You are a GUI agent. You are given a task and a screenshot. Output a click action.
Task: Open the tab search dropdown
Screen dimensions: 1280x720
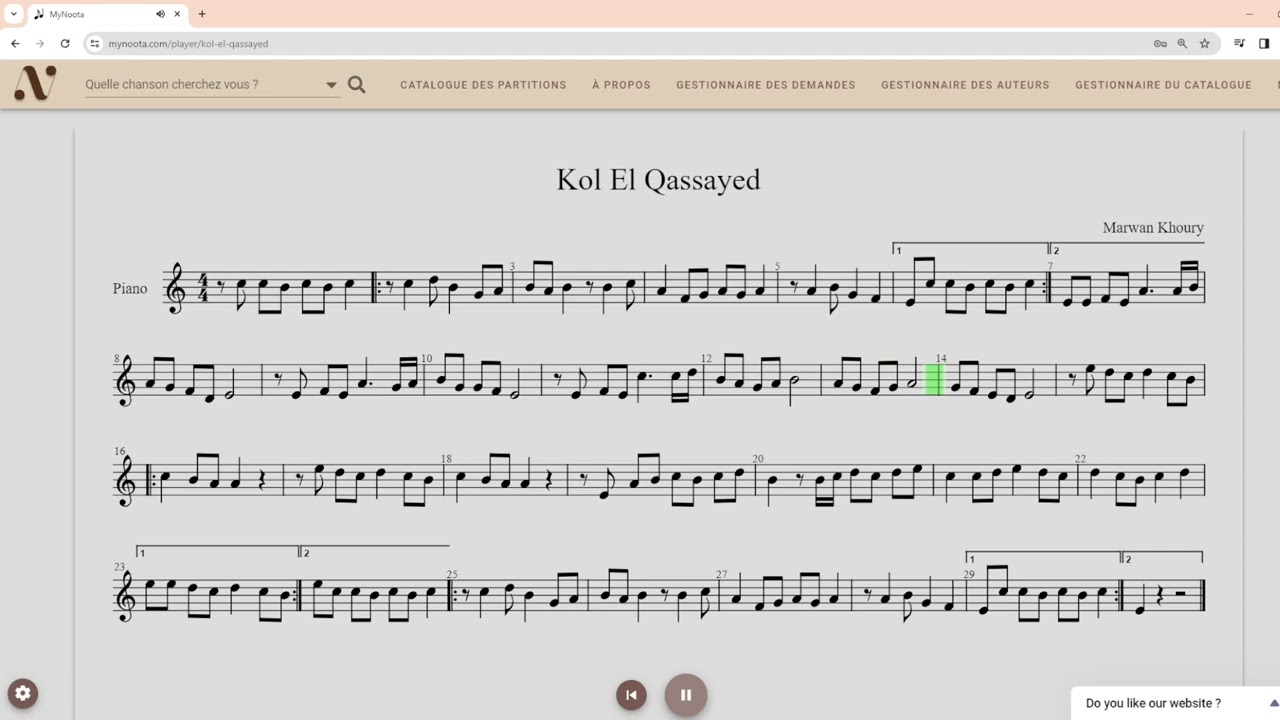[14, 14]
